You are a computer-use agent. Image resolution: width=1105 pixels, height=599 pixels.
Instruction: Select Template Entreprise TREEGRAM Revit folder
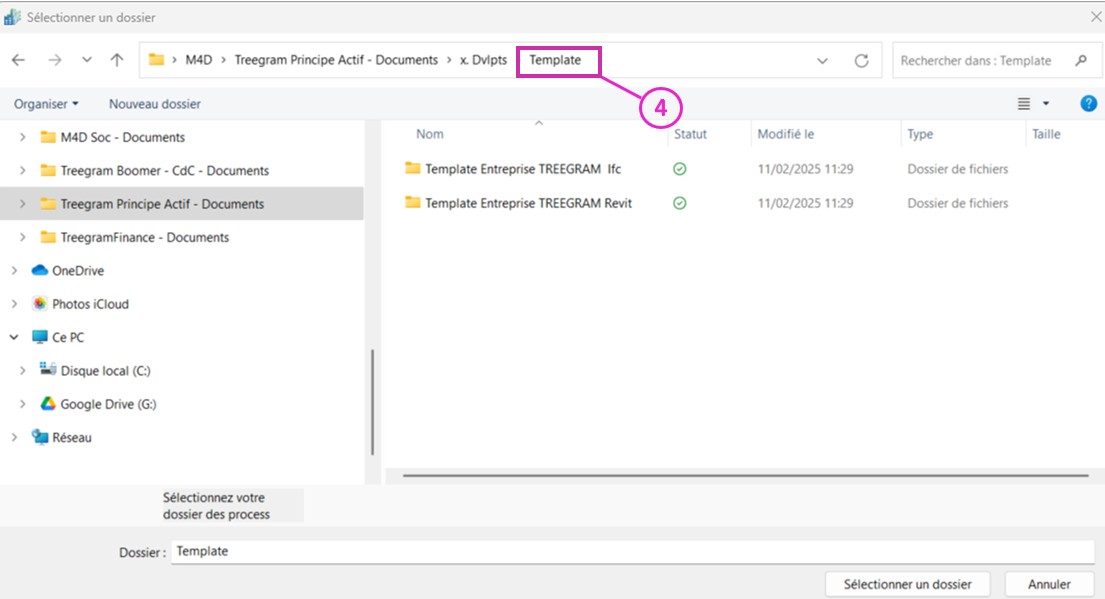[x=528, y=203]
